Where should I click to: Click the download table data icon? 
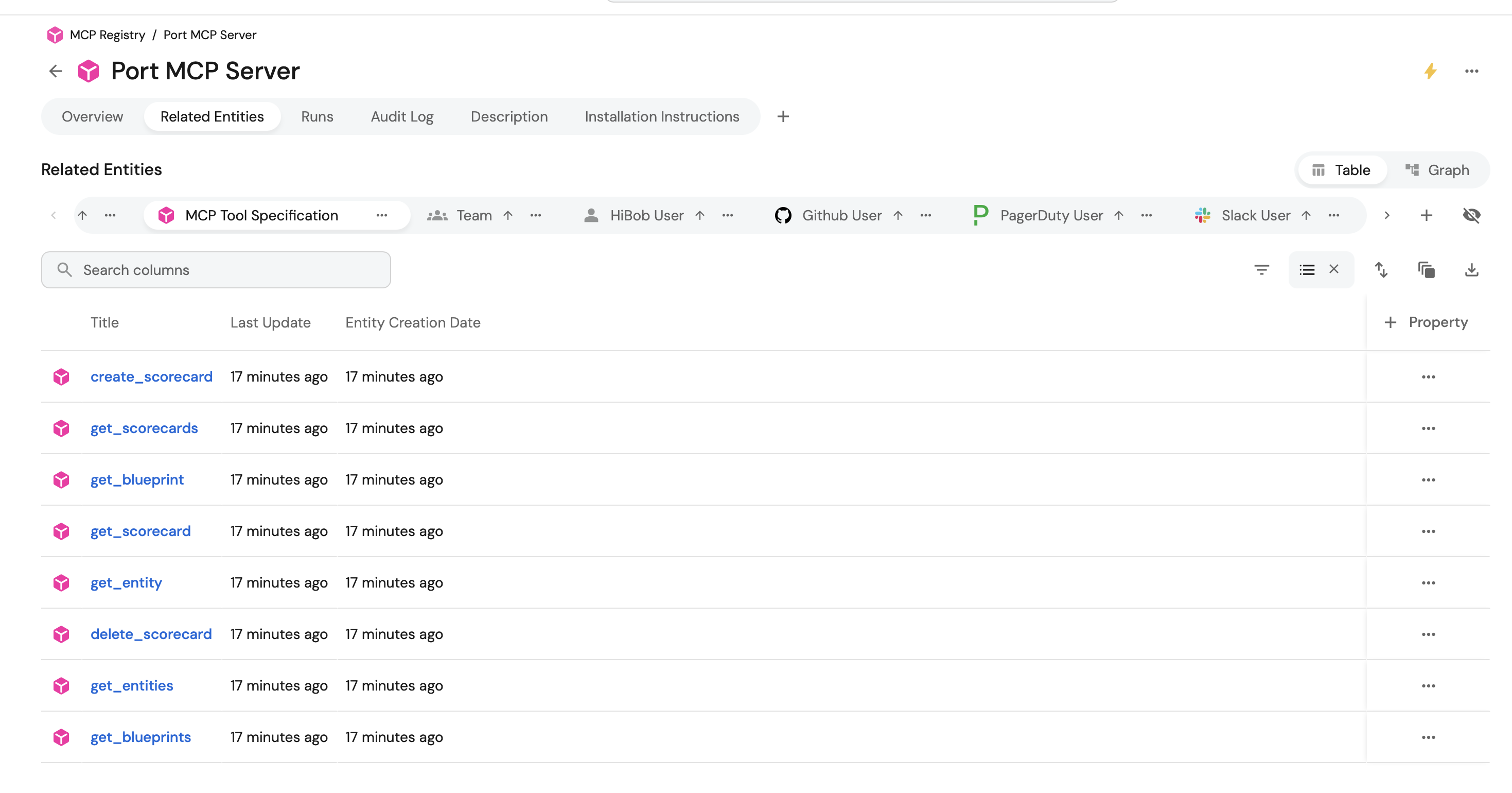click(1471, 270)
